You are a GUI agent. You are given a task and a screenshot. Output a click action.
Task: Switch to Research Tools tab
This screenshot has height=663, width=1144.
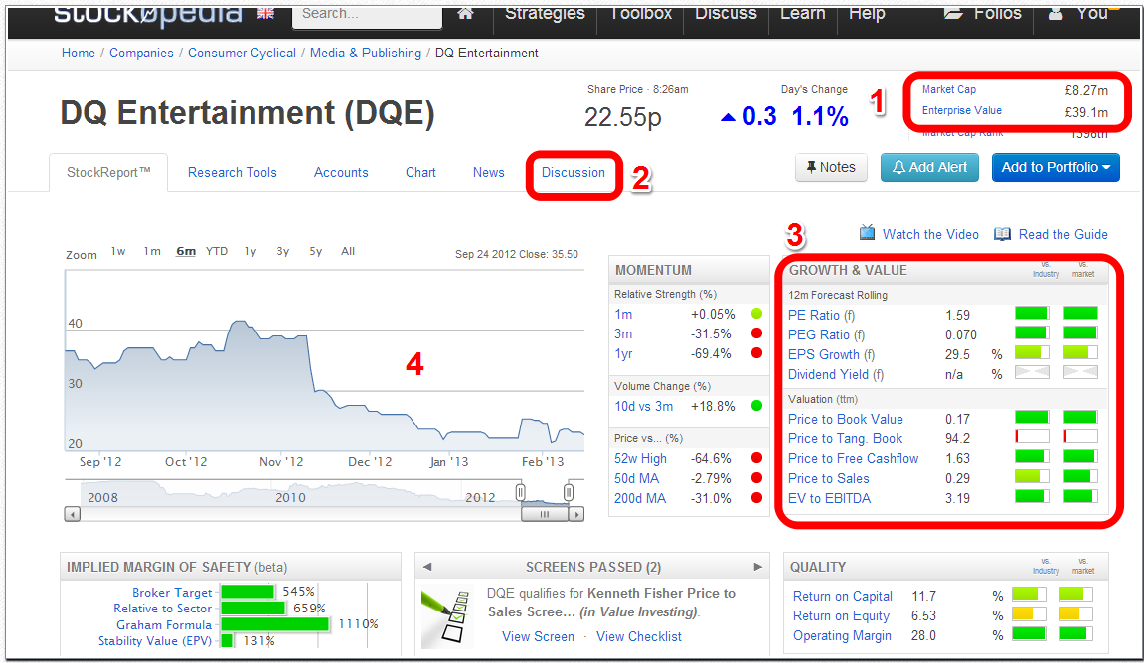[x=232, y=172]
